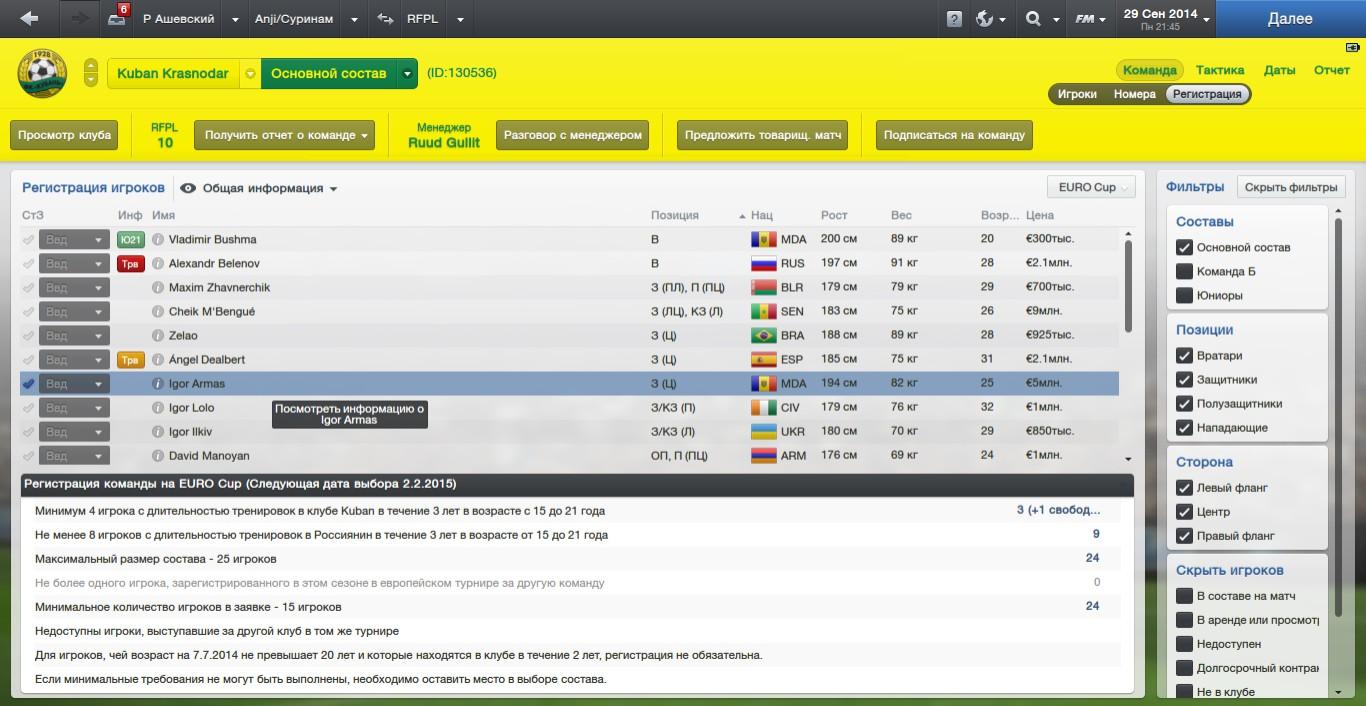Viewport: 1366px width, 706px height.
Task: Sort the table by Цена column
Action: coord(1040,215)
